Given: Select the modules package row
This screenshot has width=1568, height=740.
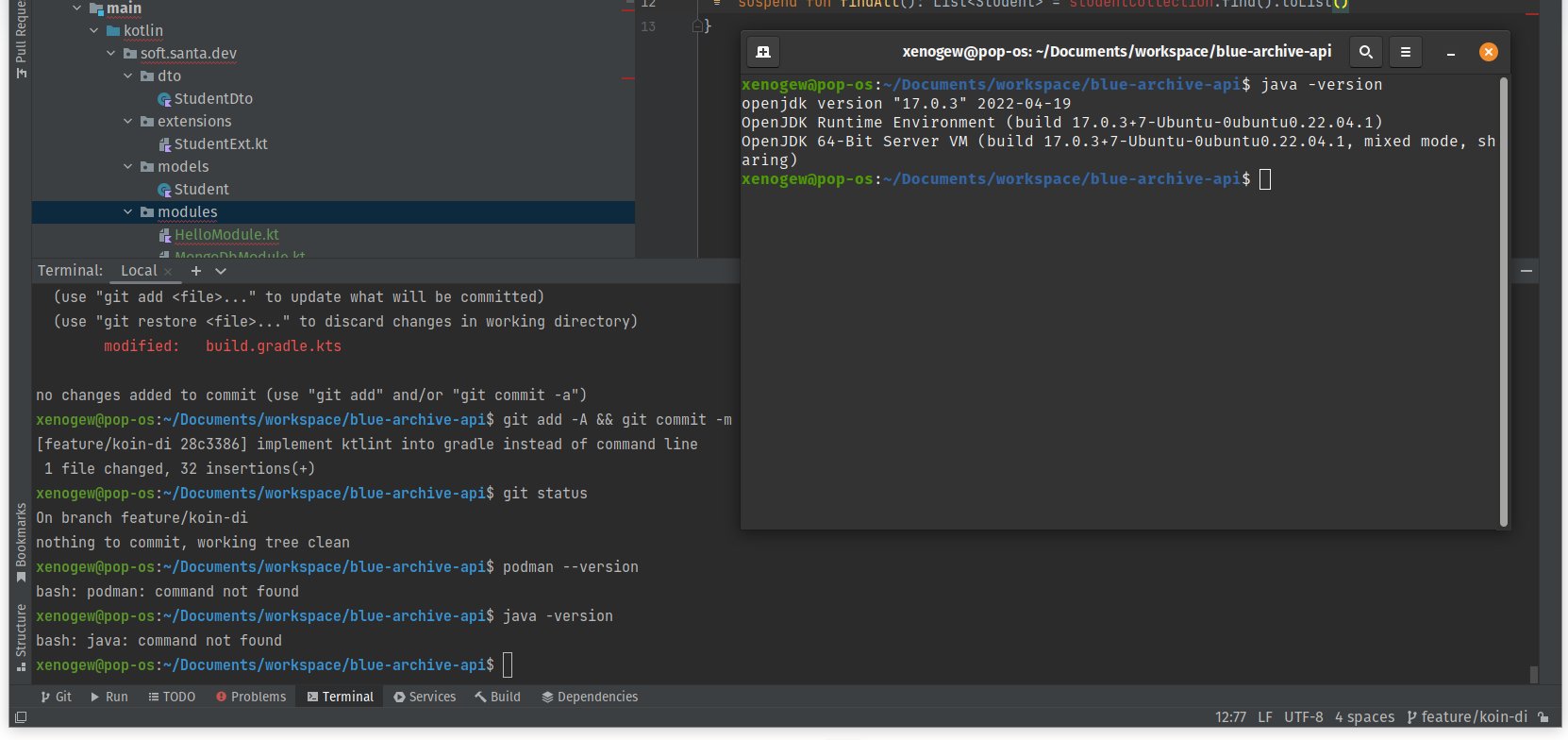Looking at the screenshot, I should point(333,211).
